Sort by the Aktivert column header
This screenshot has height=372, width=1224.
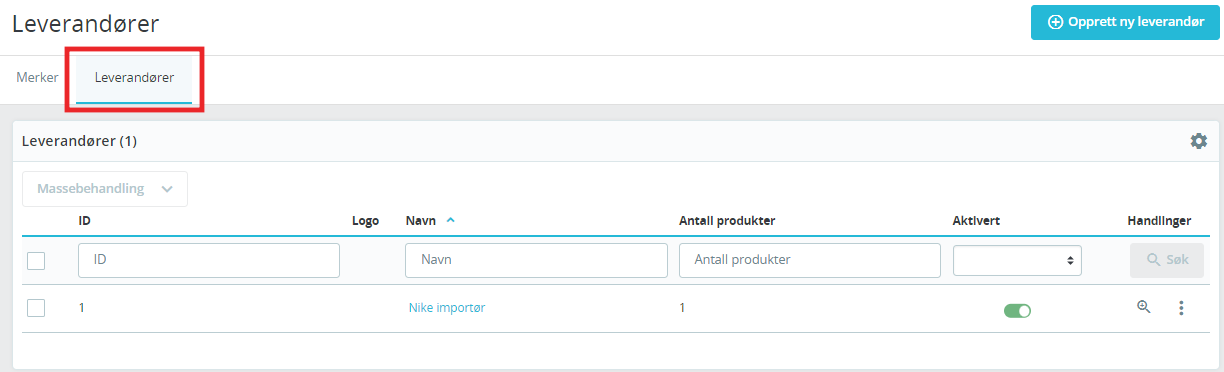(977, 220)
